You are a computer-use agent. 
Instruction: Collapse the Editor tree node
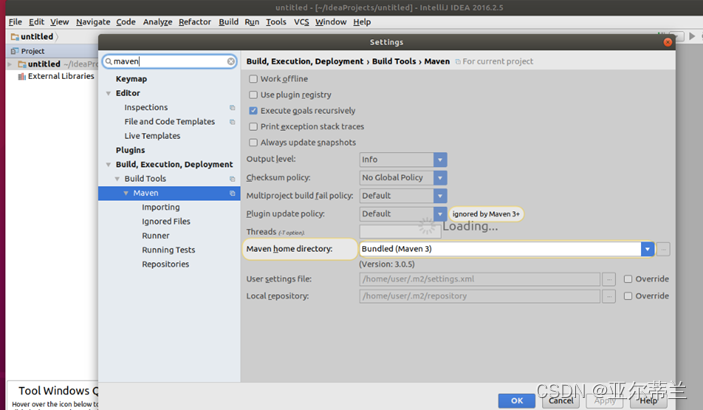coord(108,93)
